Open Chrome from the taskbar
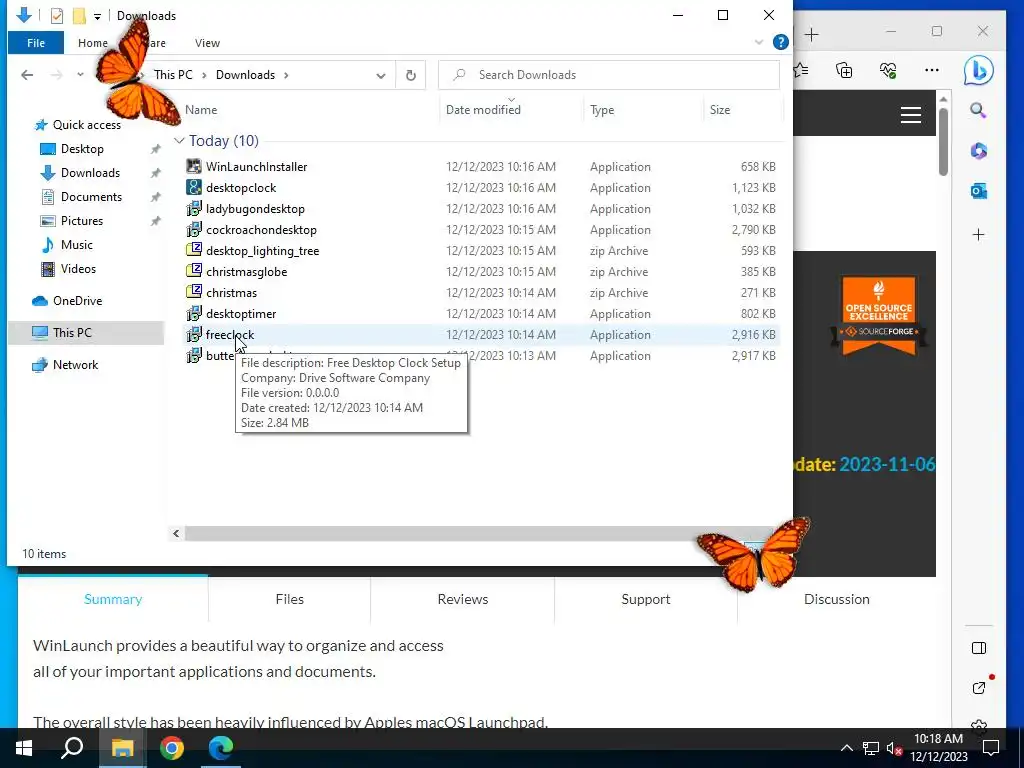 point(172,748)
